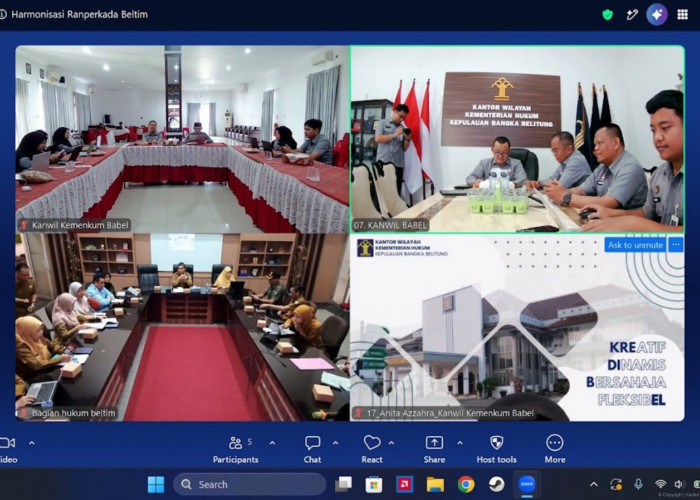Open the React heart menu
The image size is (700, 500).
pyautogui.click(x=371, y=449)
